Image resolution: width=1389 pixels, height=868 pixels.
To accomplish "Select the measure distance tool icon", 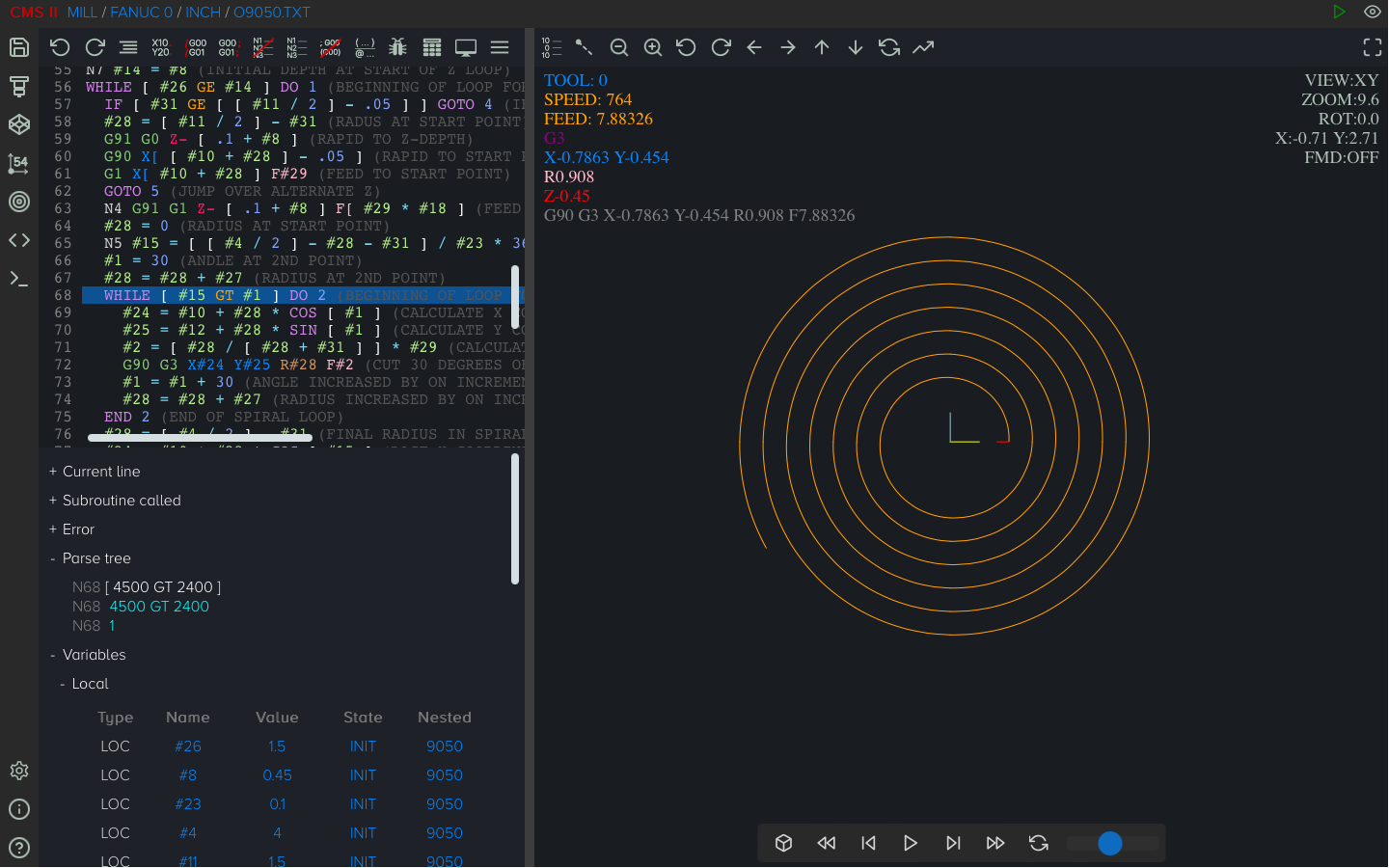I will pyautogui.click(x=585, y=47).
